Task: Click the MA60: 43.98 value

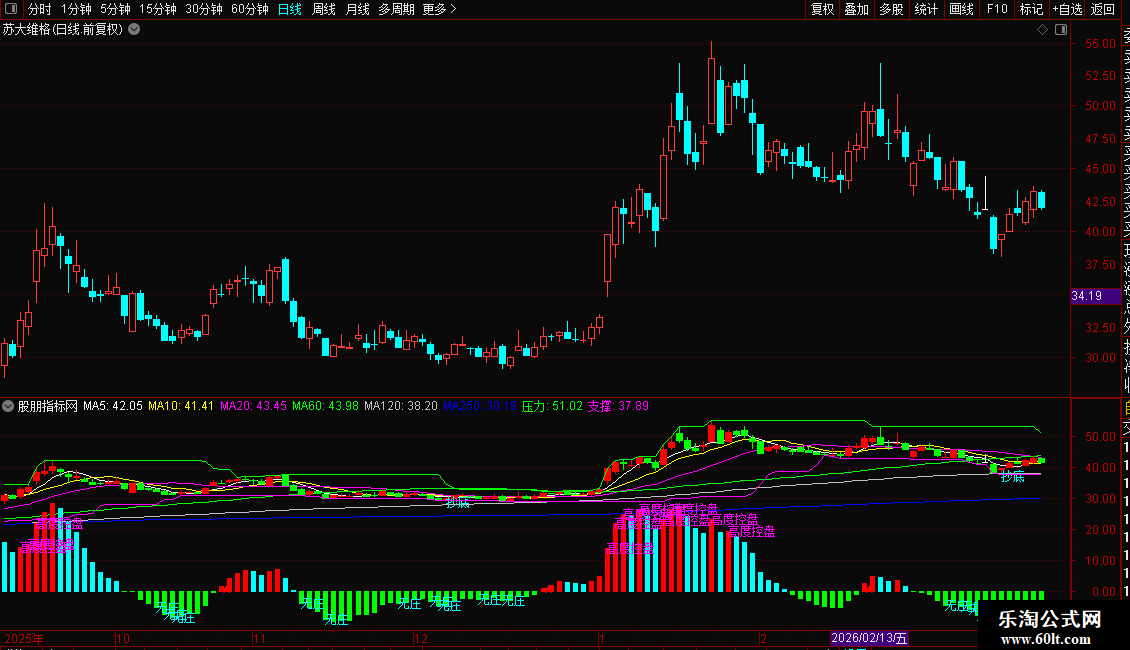Action: [x=325, y=406]
